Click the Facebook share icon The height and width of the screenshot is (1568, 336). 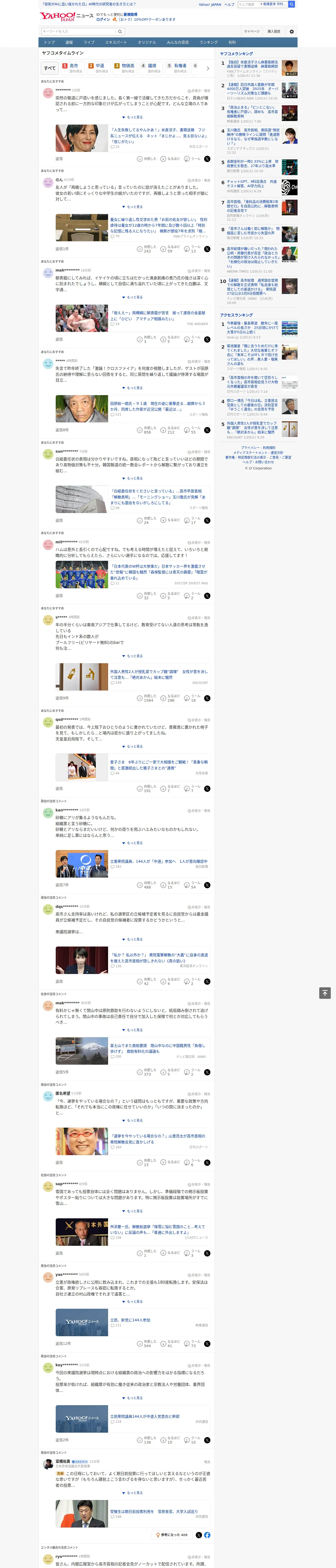207,1535
